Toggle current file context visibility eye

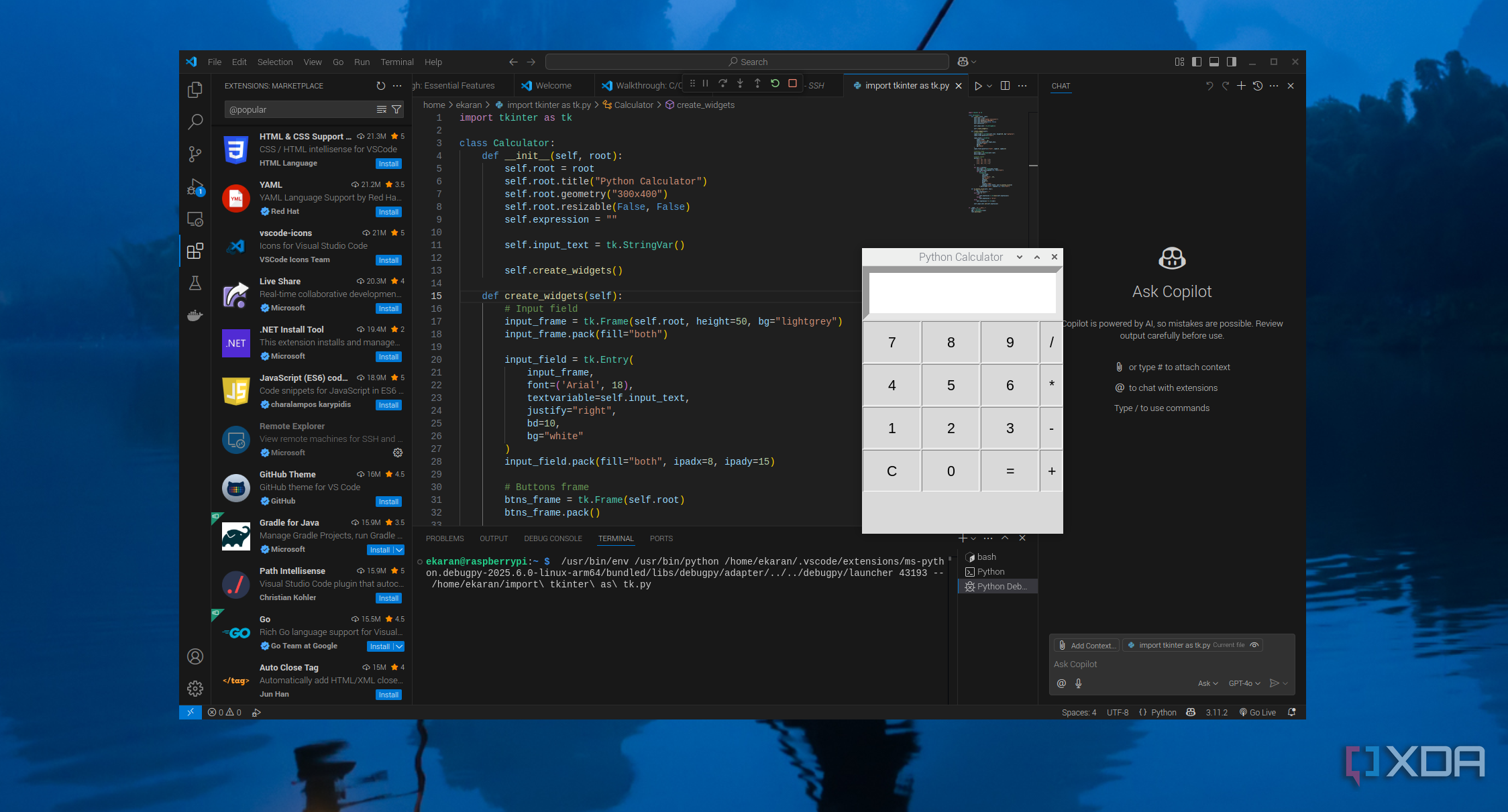coord(1254,645)
